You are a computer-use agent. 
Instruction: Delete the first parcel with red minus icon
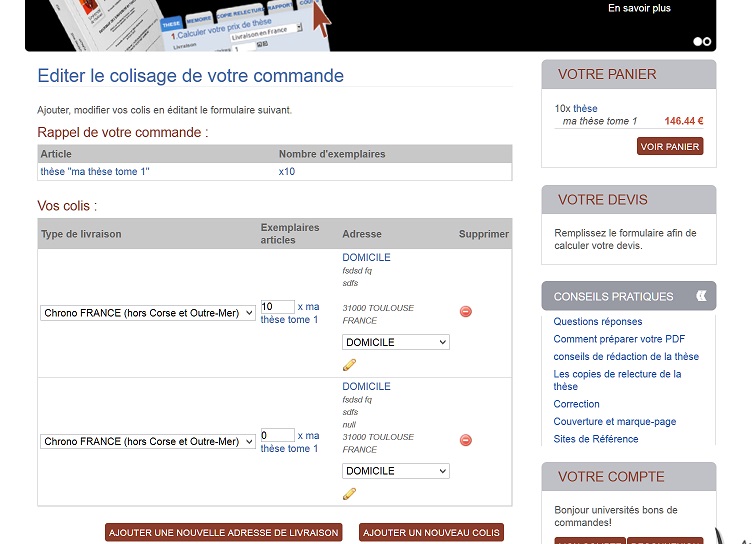click(466, 312)
